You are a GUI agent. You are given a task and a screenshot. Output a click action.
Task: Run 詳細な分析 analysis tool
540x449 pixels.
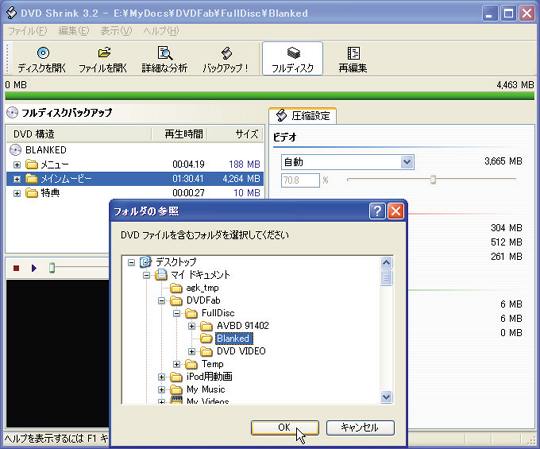click(165, 59)
